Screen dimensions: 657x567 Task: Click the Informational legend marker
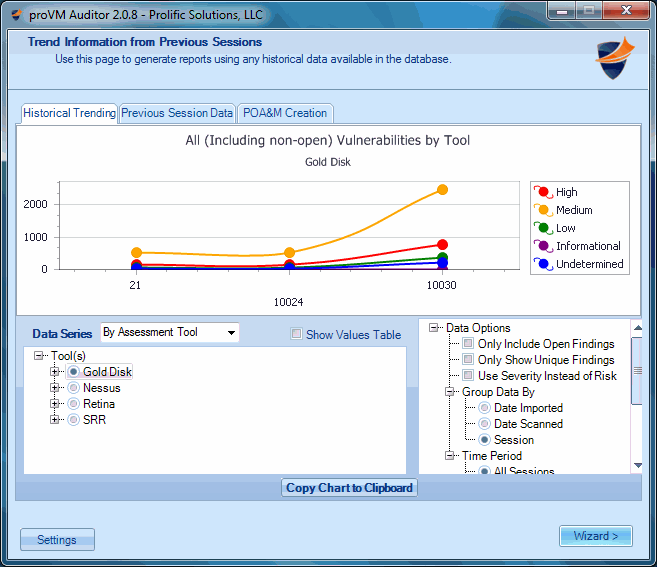click(543, 246)
